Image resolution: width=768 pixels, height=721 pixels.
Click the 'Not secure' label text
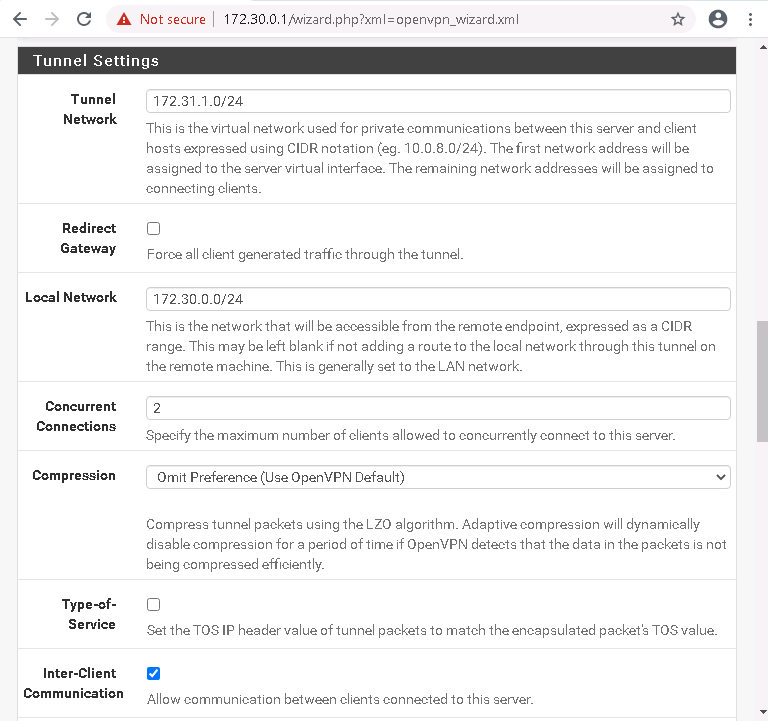172,19
